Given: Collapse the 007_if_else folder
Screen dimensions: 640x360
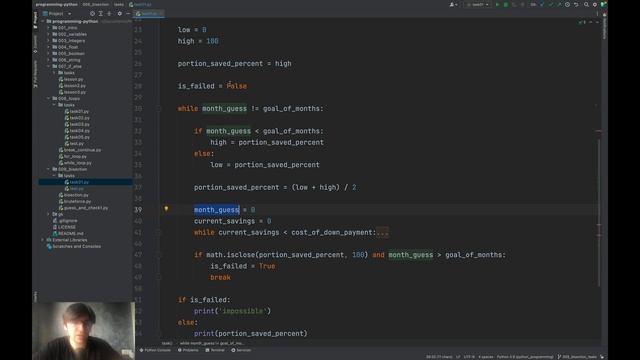Looking at the screenshot, I should pyautogui.click(x=49, y=66).
